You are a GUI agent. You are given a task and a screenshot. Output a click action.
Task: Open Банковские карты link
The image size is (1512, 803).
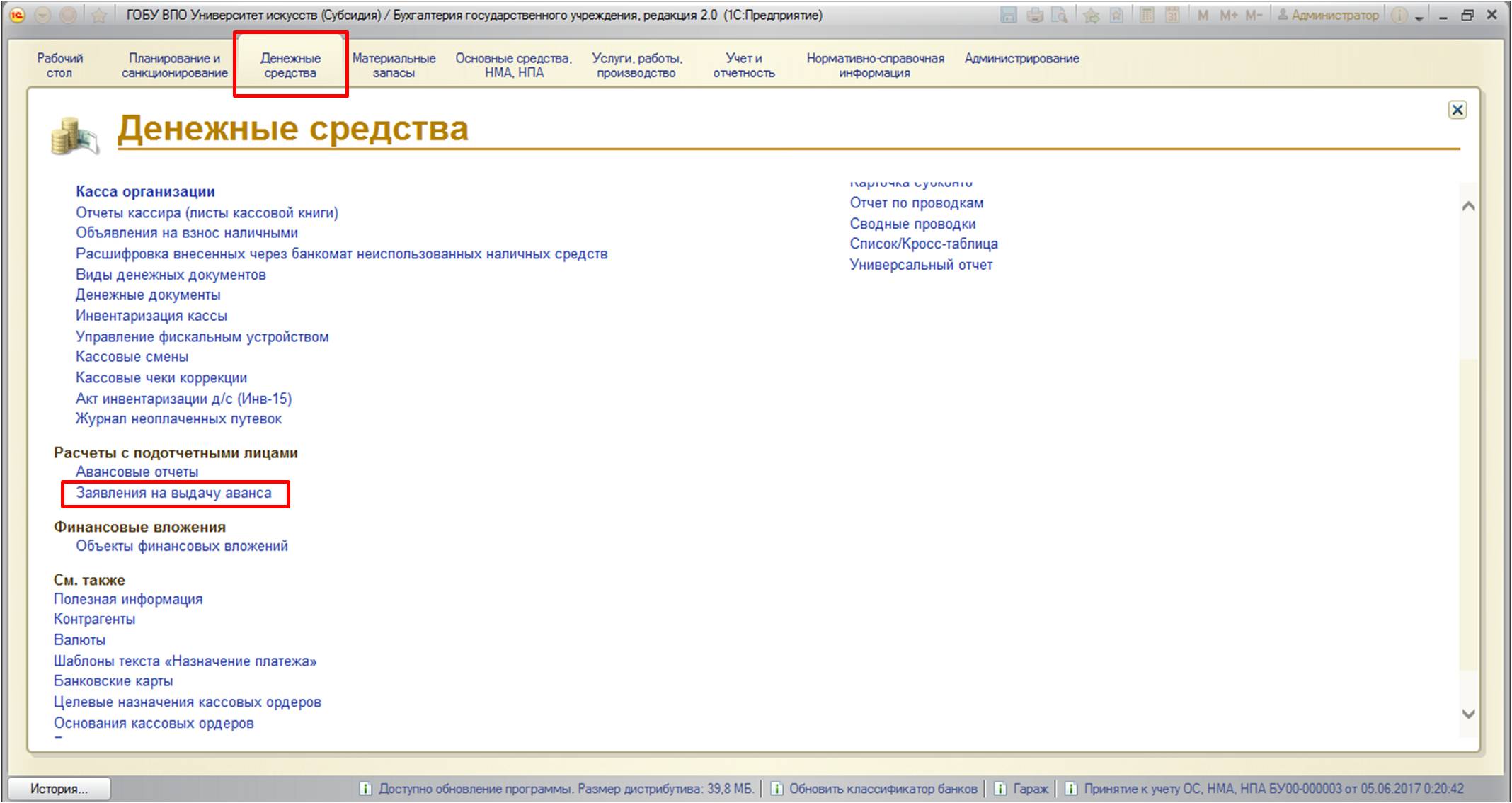point(113,681)
